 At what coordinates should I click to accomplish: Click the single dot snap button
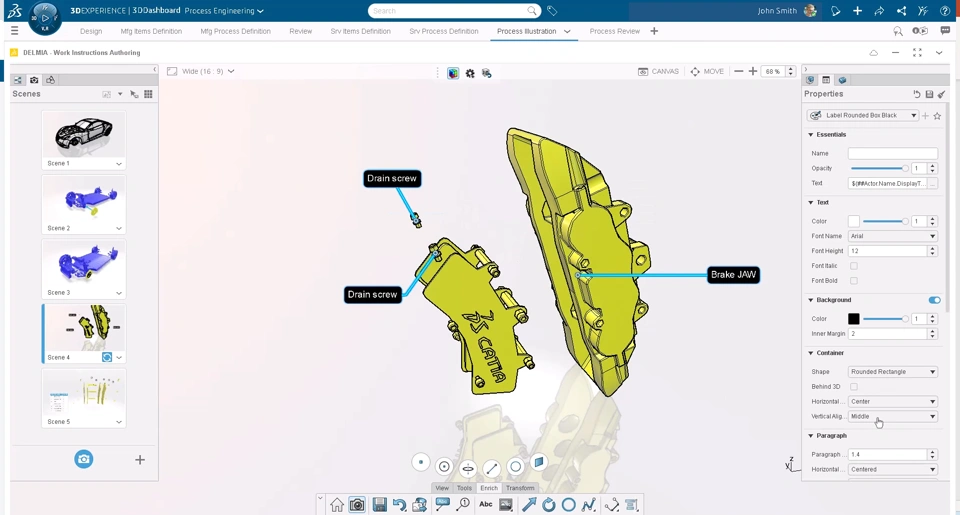coord(421,462)
